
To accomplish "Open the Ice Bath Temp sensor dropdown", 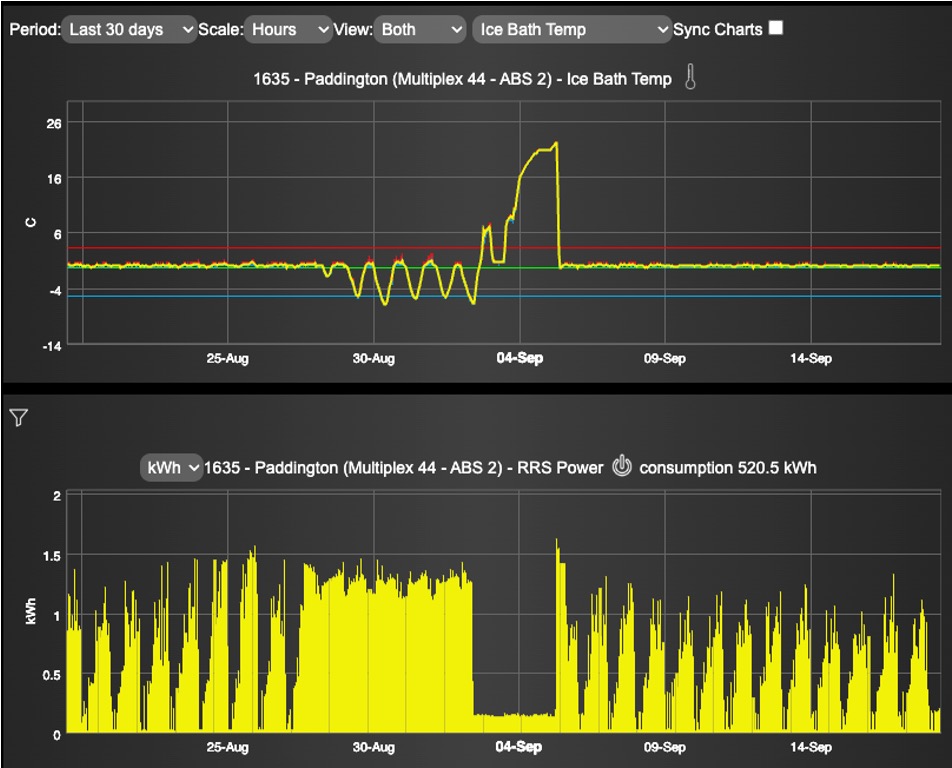I will (x=571, y=30).
